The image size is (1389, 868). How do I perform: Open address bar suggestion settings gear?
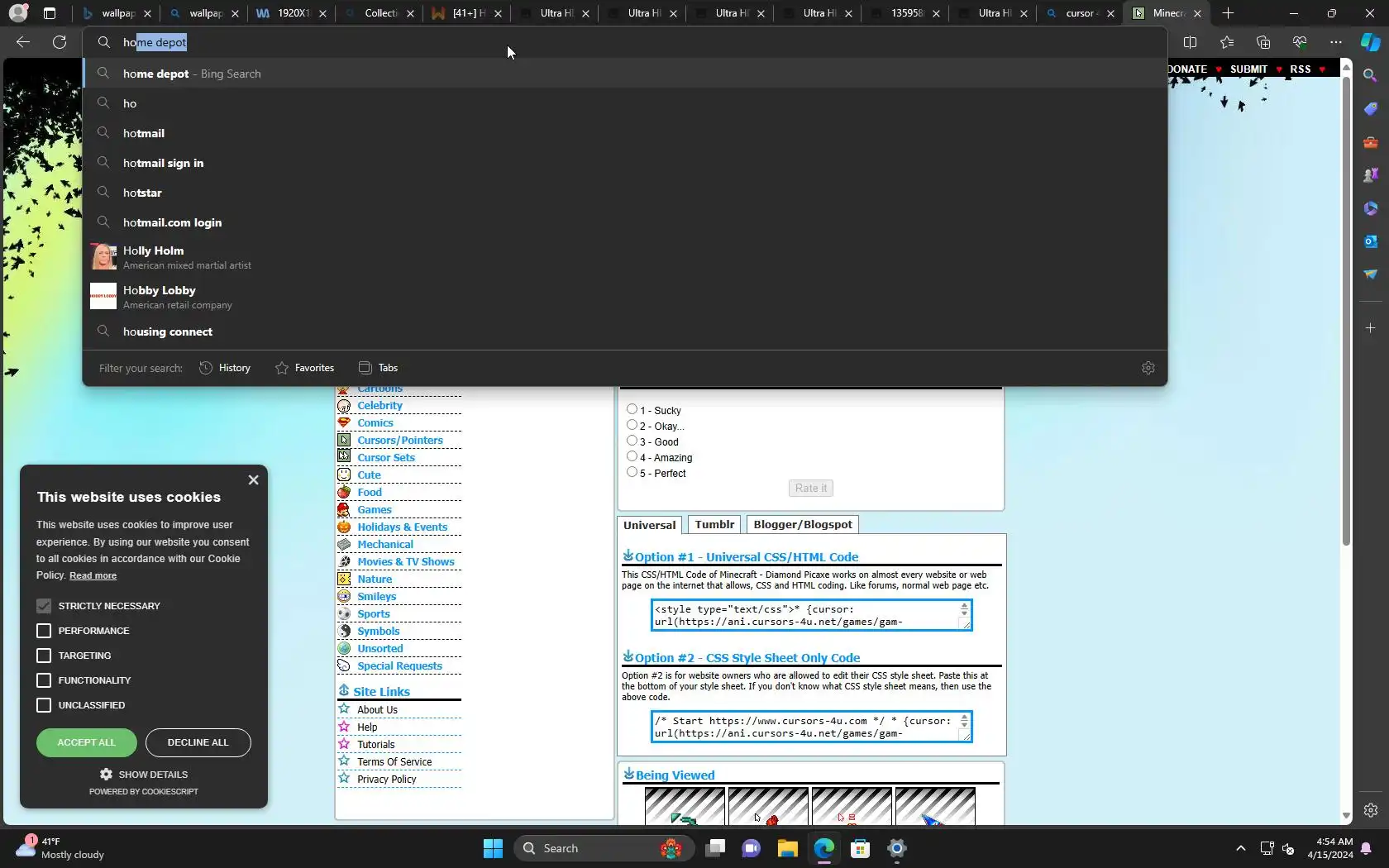click(1148, 368)
